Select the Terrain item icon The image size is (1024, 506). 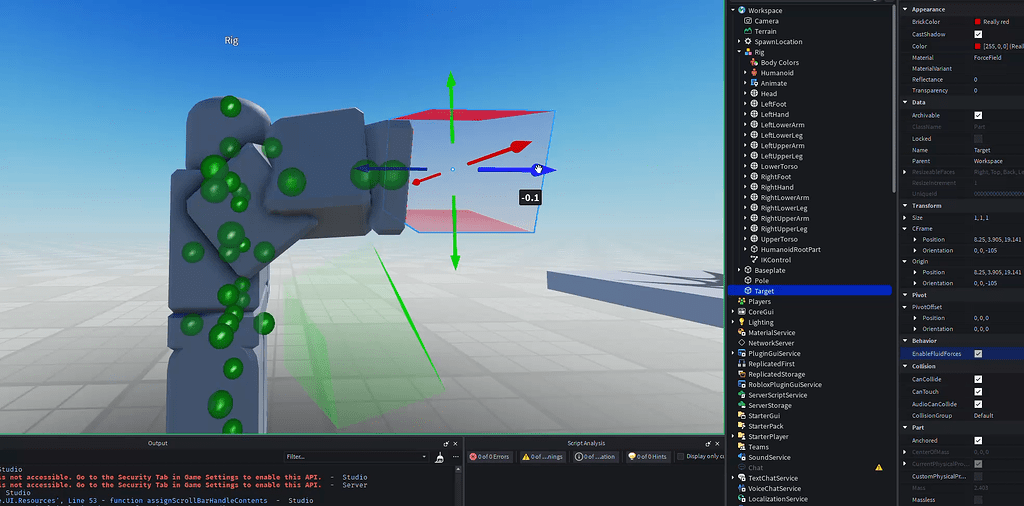click(x=748, y=31)
